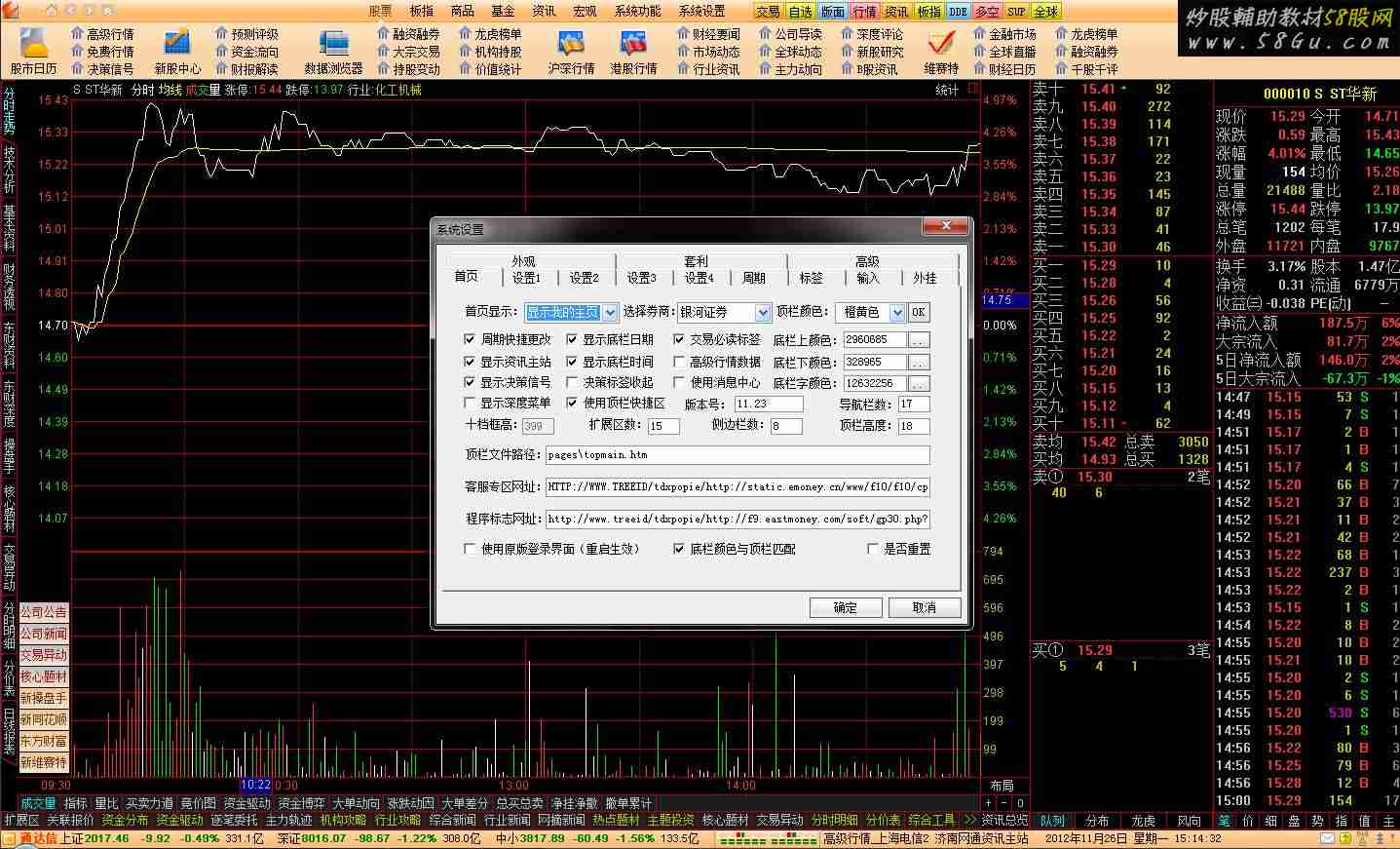Enable the 高级行情数据 checkbox
This screenshot has width=1400, height=849.
[679, 362]
